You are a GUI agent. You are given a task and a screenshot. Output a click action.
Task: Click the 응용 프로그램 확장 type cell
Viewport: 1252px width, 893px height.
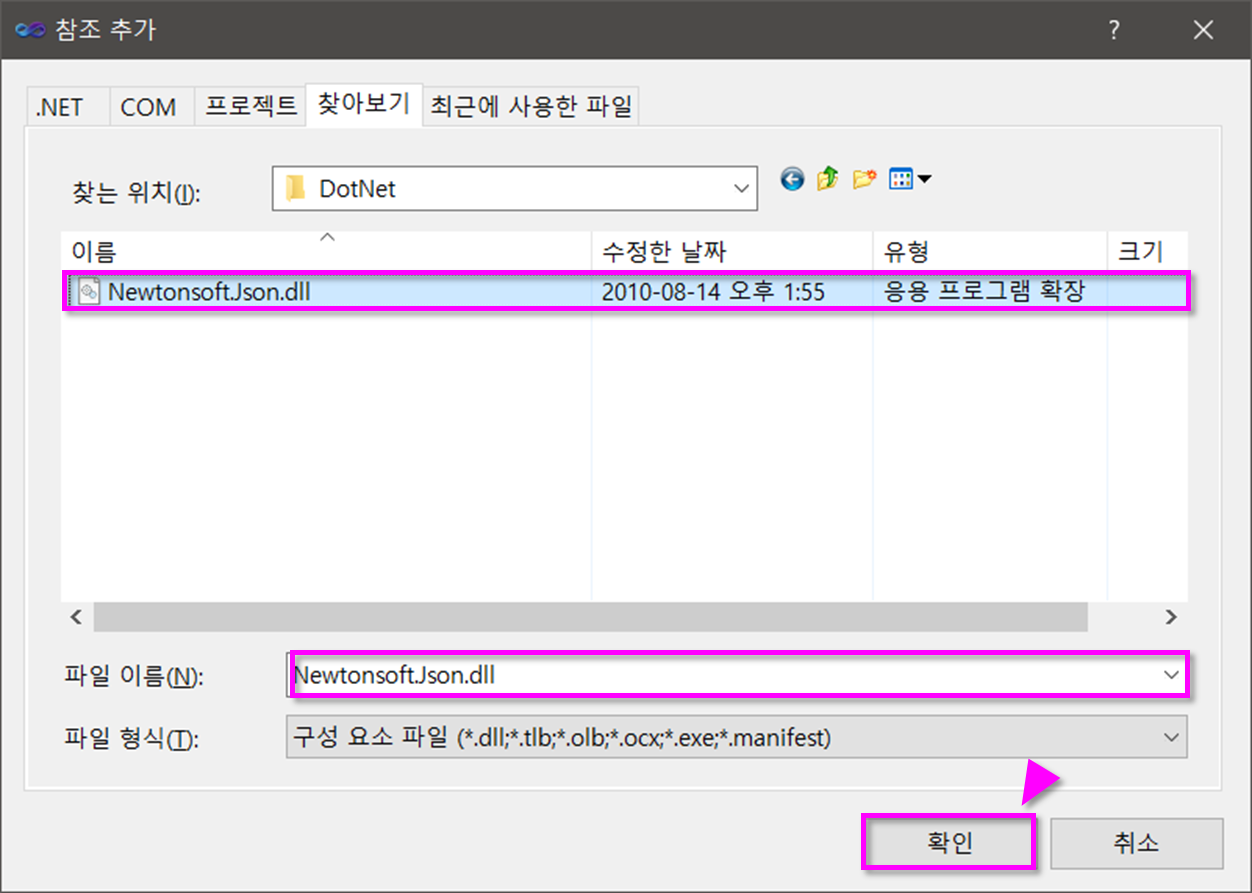985,292
